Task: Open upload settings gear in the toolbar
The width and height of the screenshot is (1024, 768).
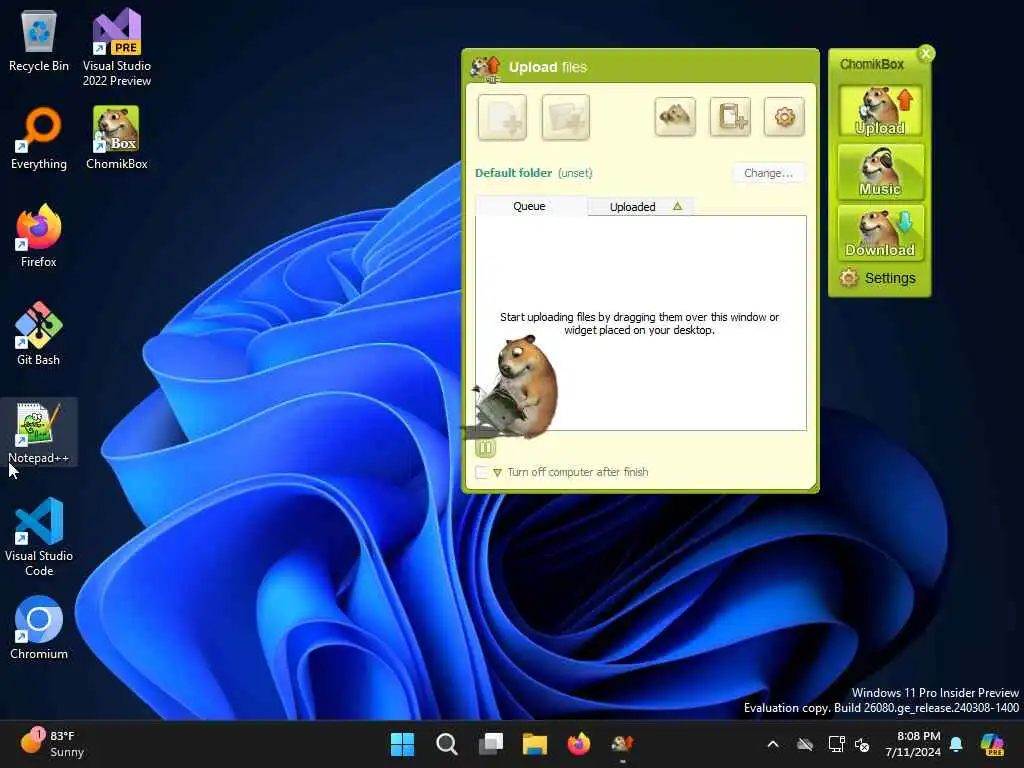Action: coord(784,117)
